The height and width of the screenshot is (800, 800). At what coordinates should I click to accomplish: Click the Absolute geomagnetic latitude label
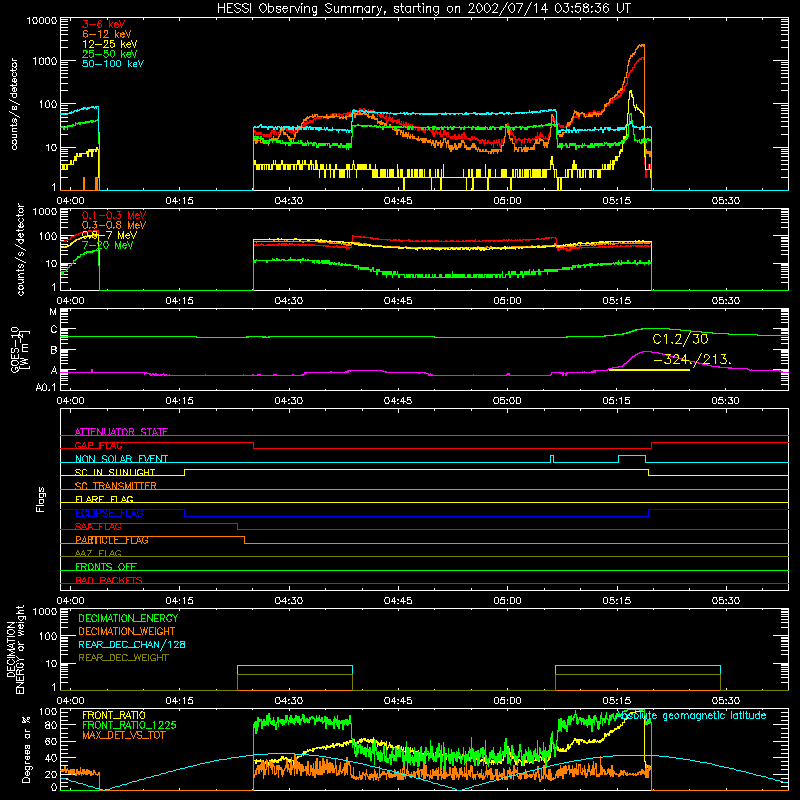[691, 715]
